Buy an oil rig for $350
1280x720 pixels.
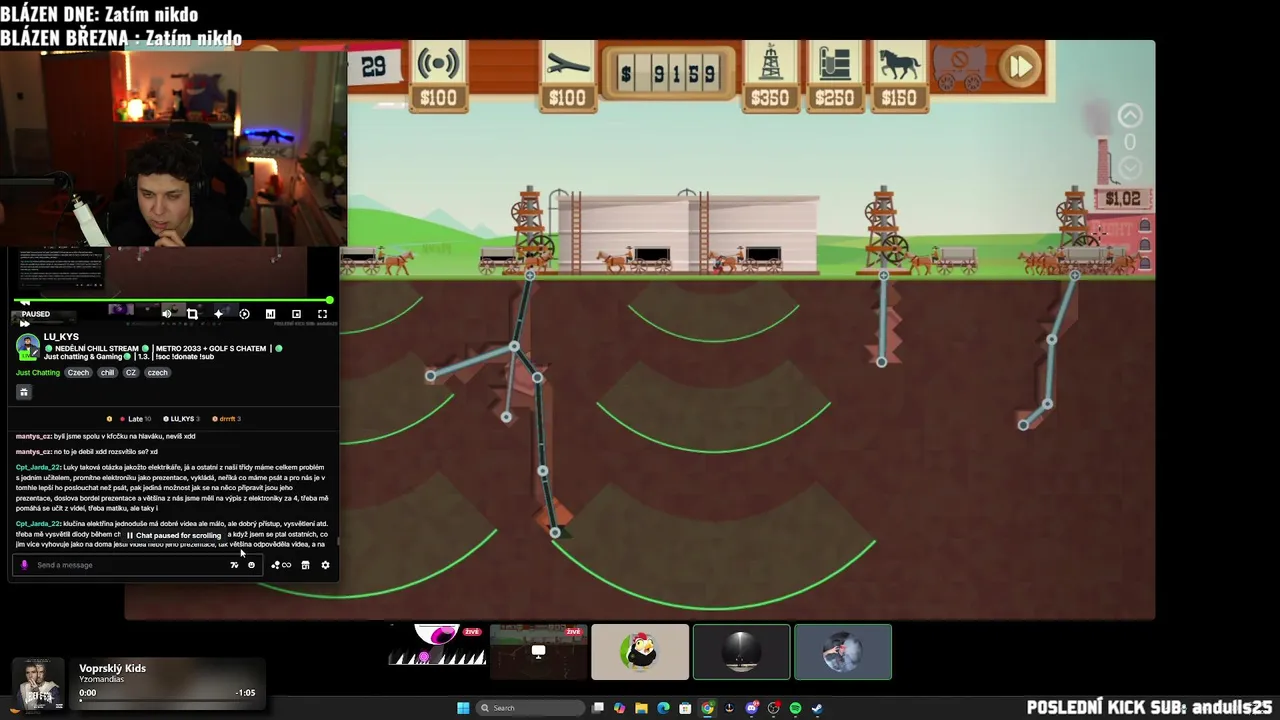pyautogui.click(x=770, y=75)
